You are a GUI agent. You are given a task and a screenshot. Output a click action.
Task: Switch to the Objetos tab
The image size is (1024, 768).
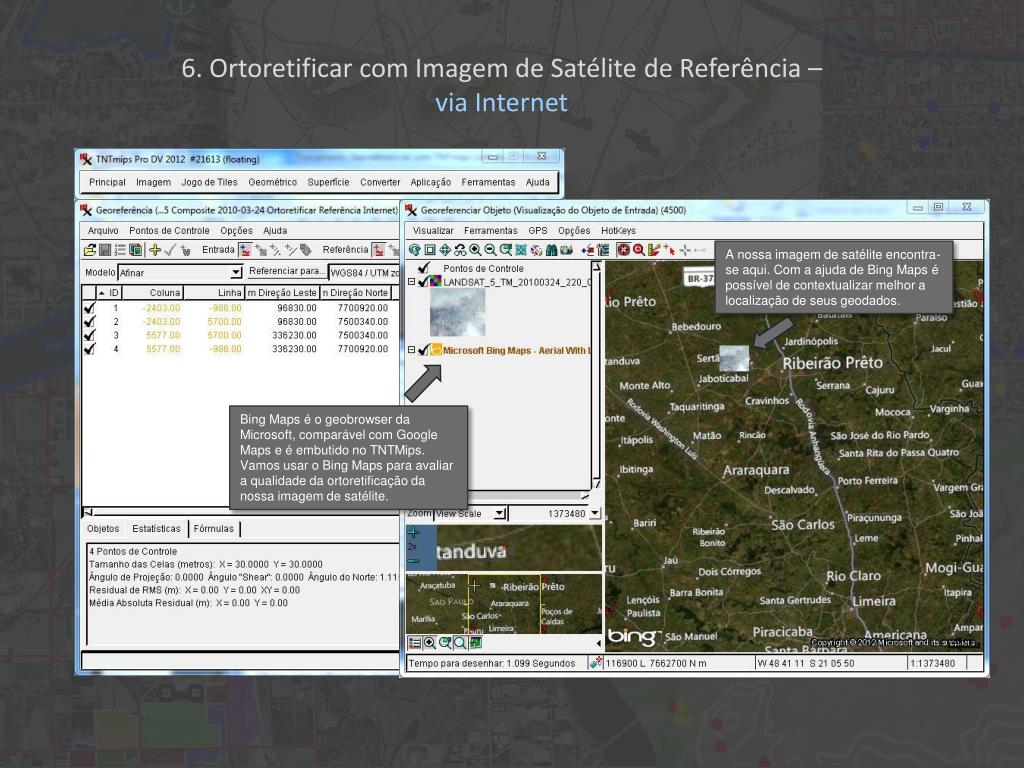point(103,528)
